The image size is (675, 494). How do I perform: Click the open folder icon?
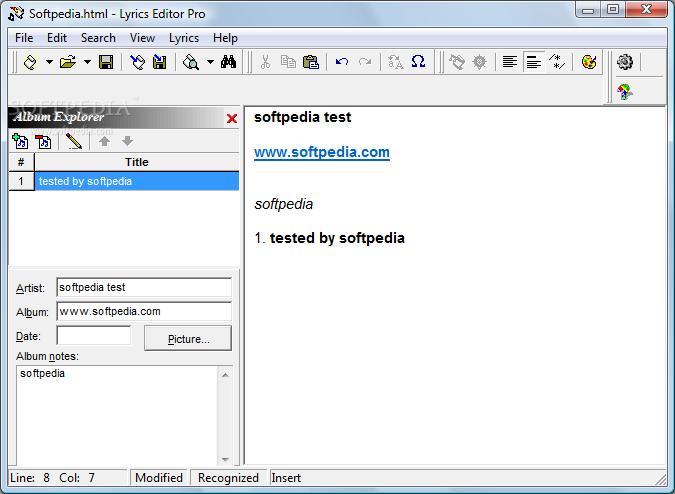[x=68, y=62]
